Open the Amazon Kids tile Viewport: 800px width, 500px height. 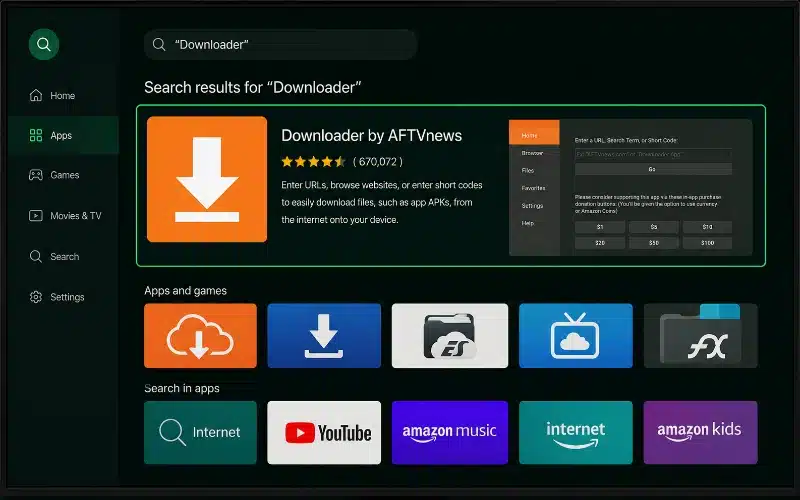pos(701,433)
